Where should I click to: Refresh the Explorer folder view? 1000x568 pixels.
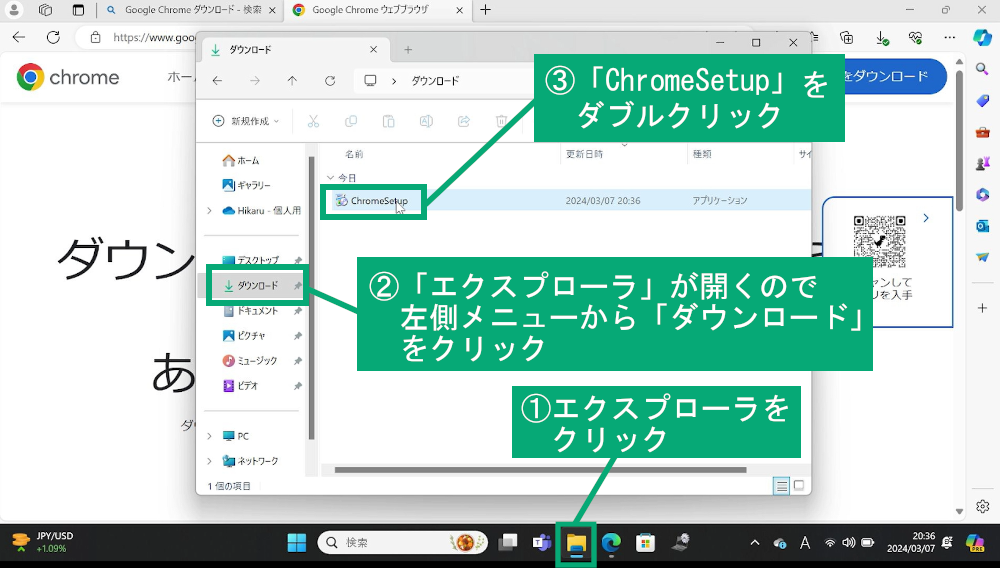pos(330,81)
